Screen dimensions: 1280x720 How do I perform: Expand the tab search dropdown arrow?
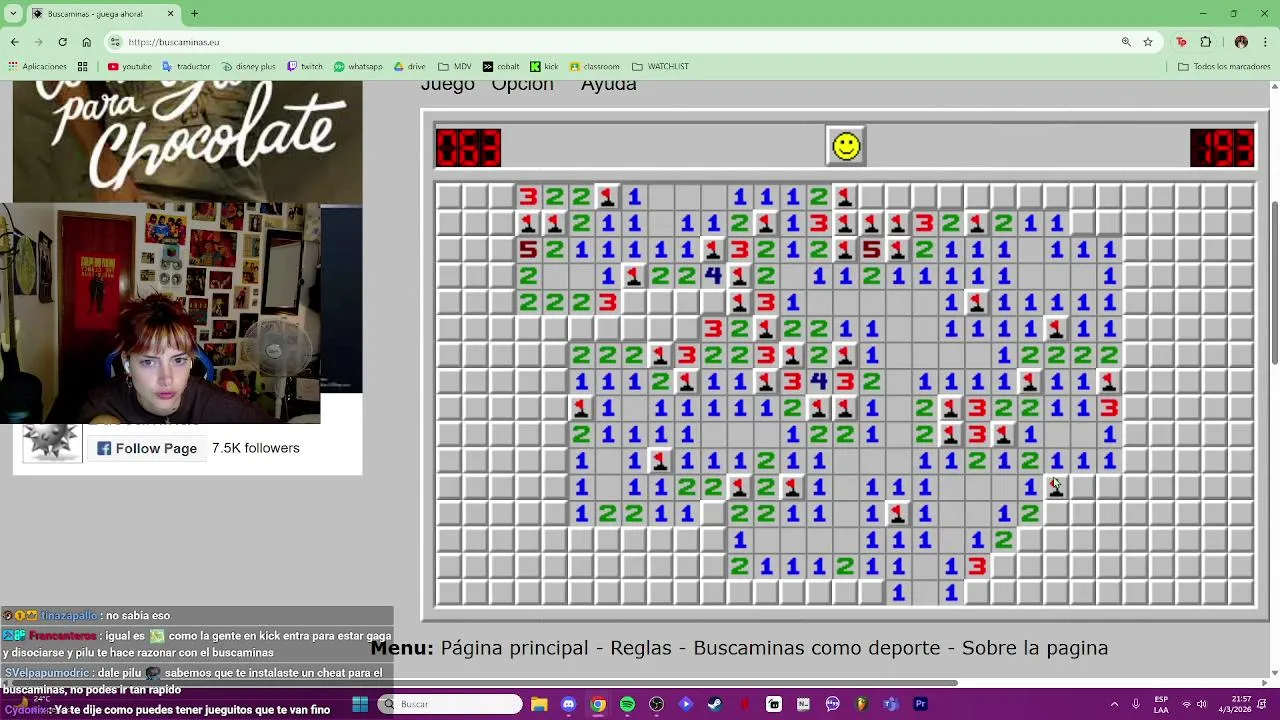click(14, 14)
